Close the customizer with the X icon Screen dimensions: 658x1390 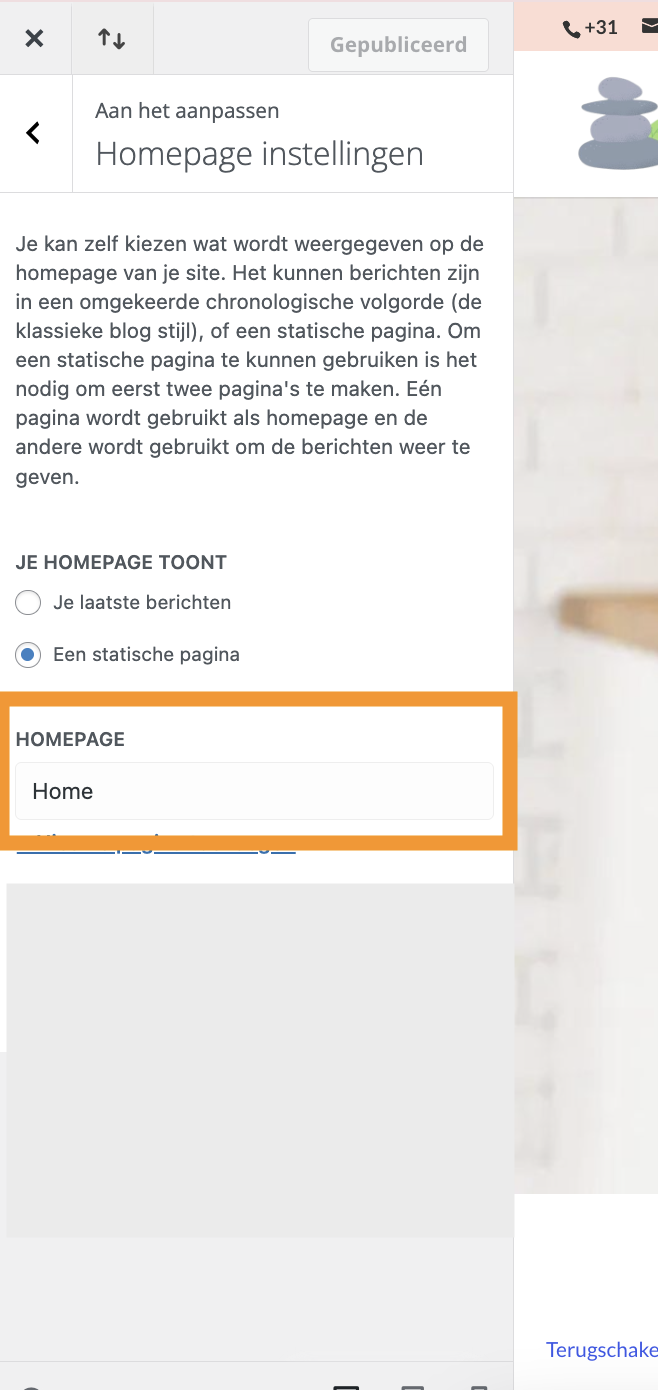pyautogui.click(x=34, y=39)
